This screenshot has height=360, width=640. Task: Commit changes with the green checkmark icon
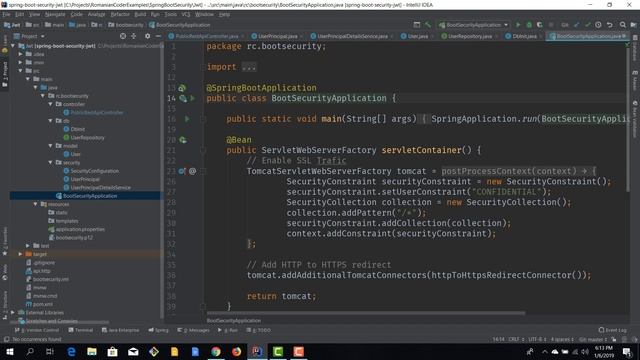pos(587,25)
